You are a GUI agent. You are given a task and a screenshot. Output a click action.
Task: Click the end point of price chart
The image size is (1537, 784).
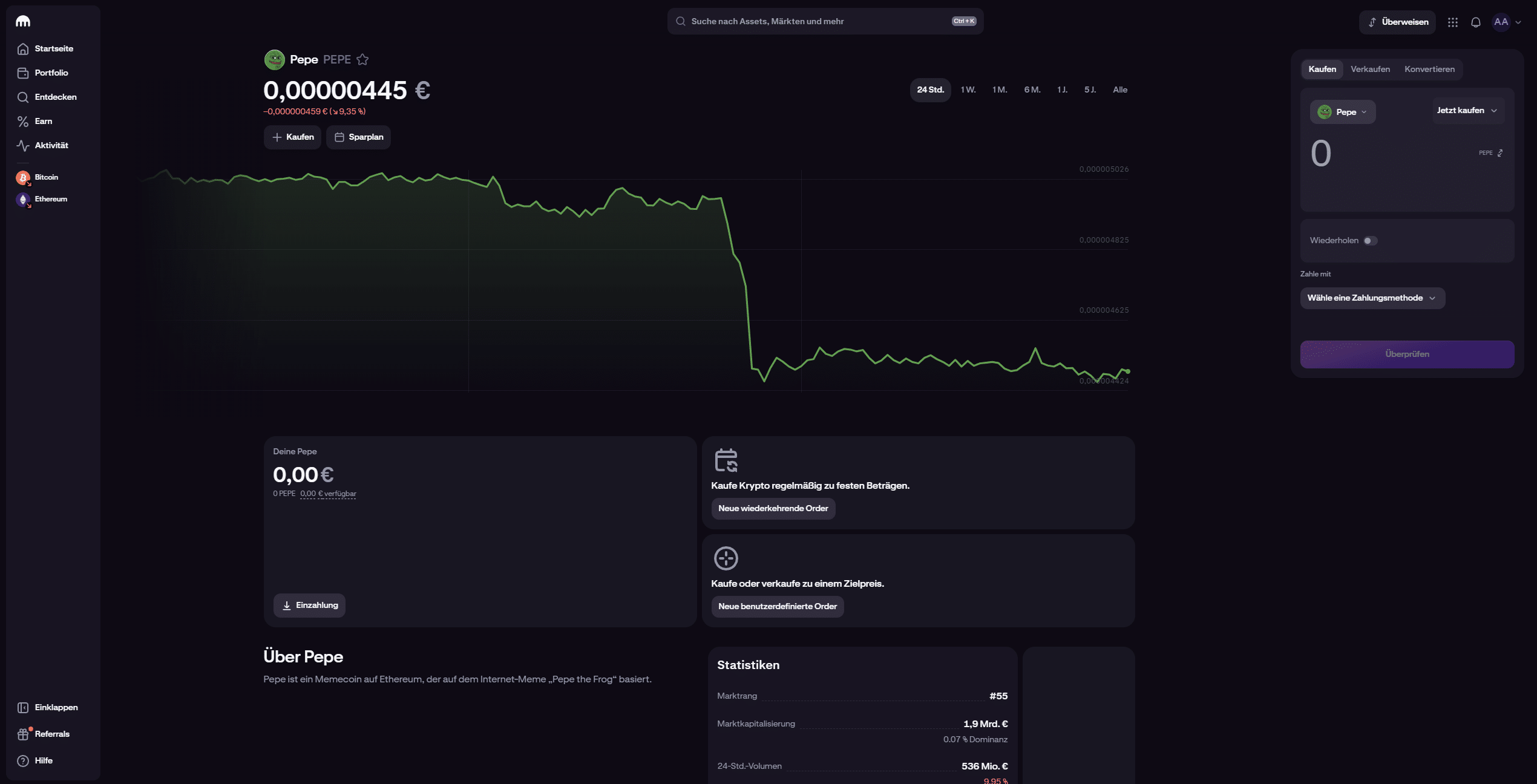pos(1128,371)
